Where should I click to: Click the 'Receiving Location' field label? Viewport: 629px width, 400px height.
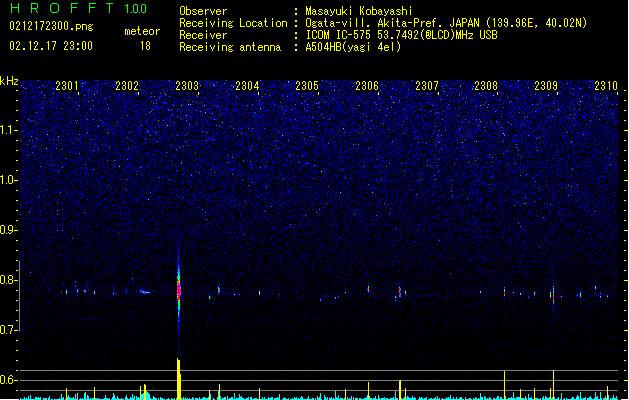pos(233,23)
